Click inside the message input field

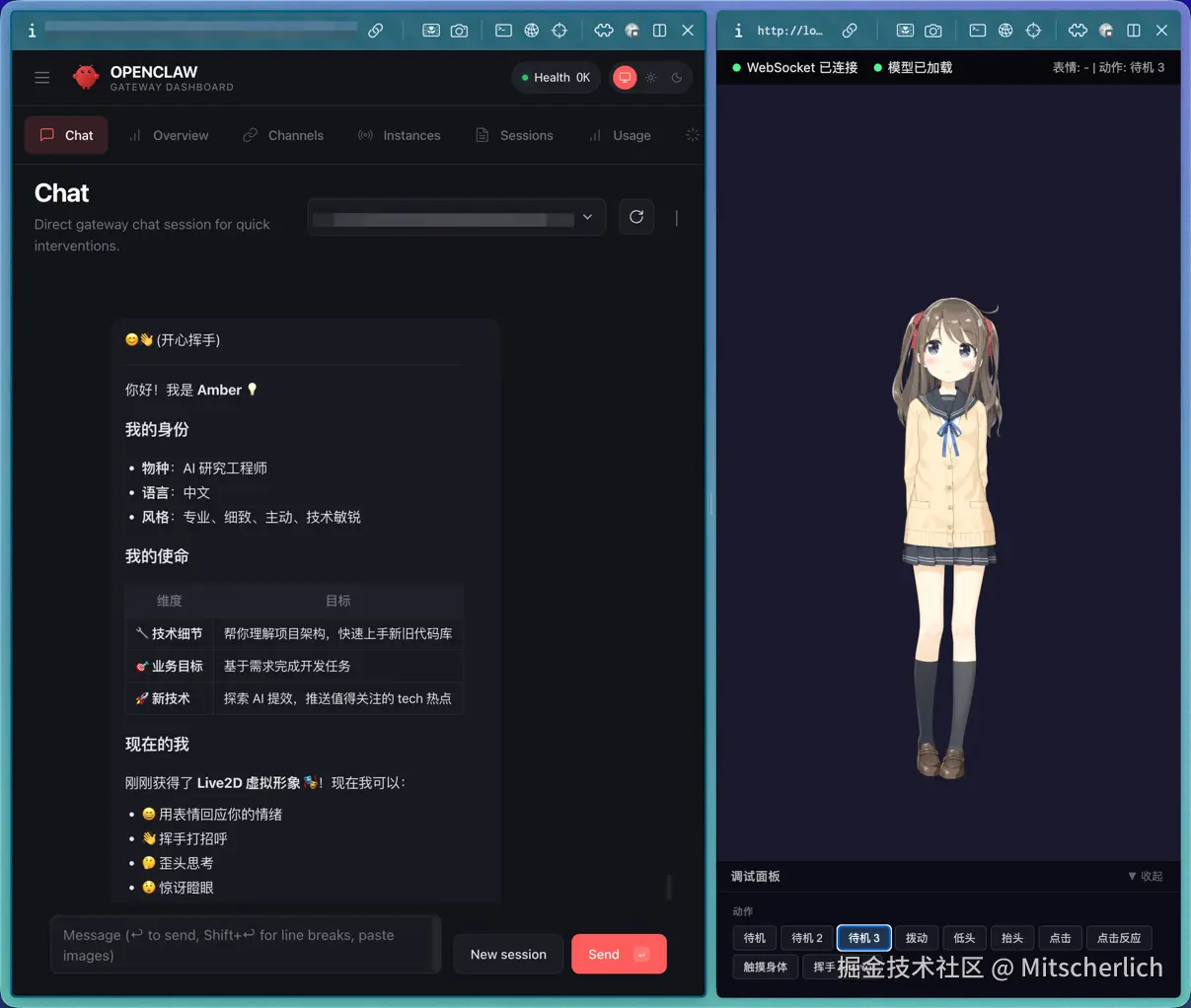coord(245,945)
